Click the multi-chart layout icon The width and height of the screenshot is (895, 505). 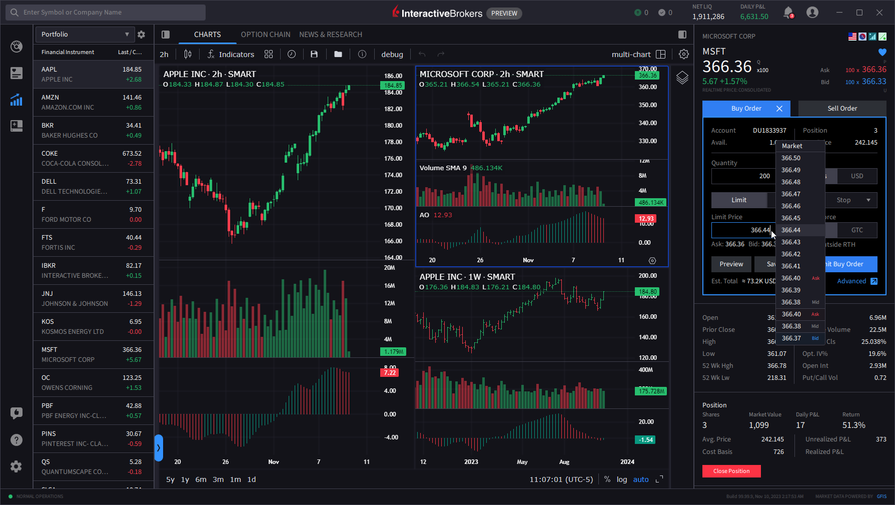pos(661,54)
